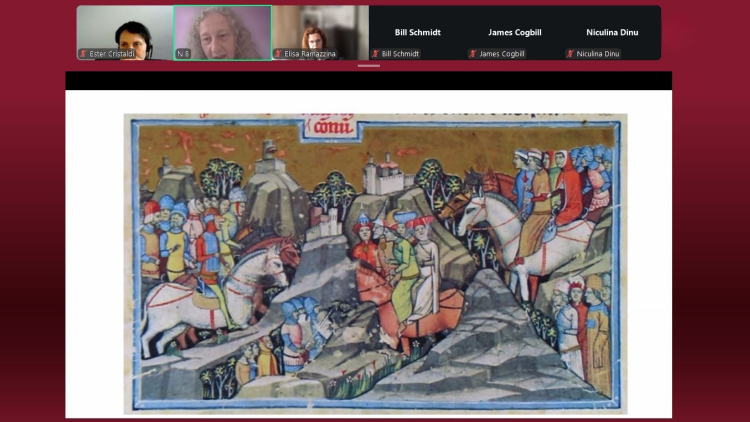Click the large 'James Cogbill' name text

515,32
